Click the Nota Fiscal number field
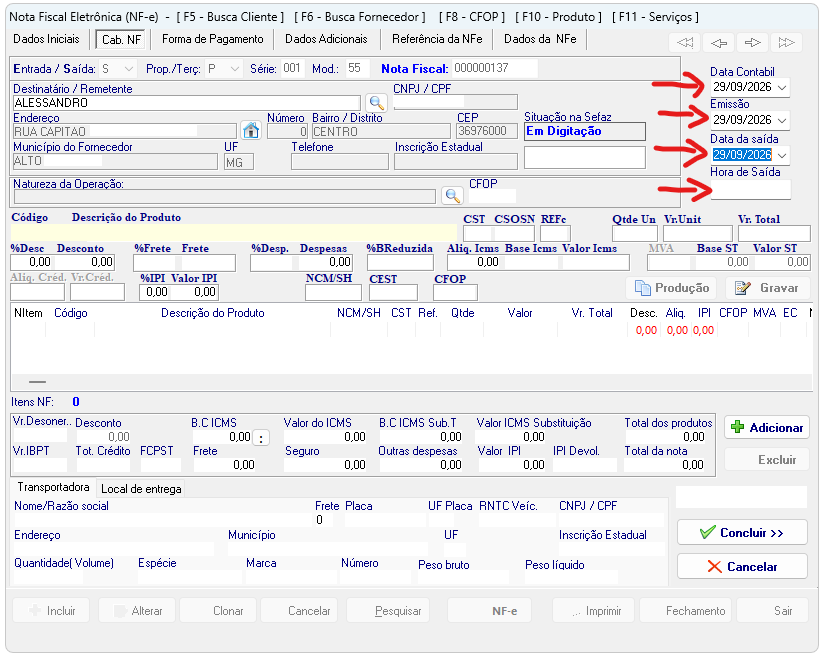The height and width of the screenshot is (654, 821). (x=495, y=69)
